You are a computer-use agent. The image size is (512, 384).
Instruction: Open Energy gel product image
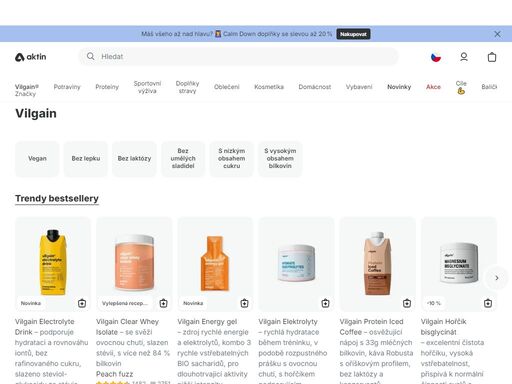click(x=215, y=263)
